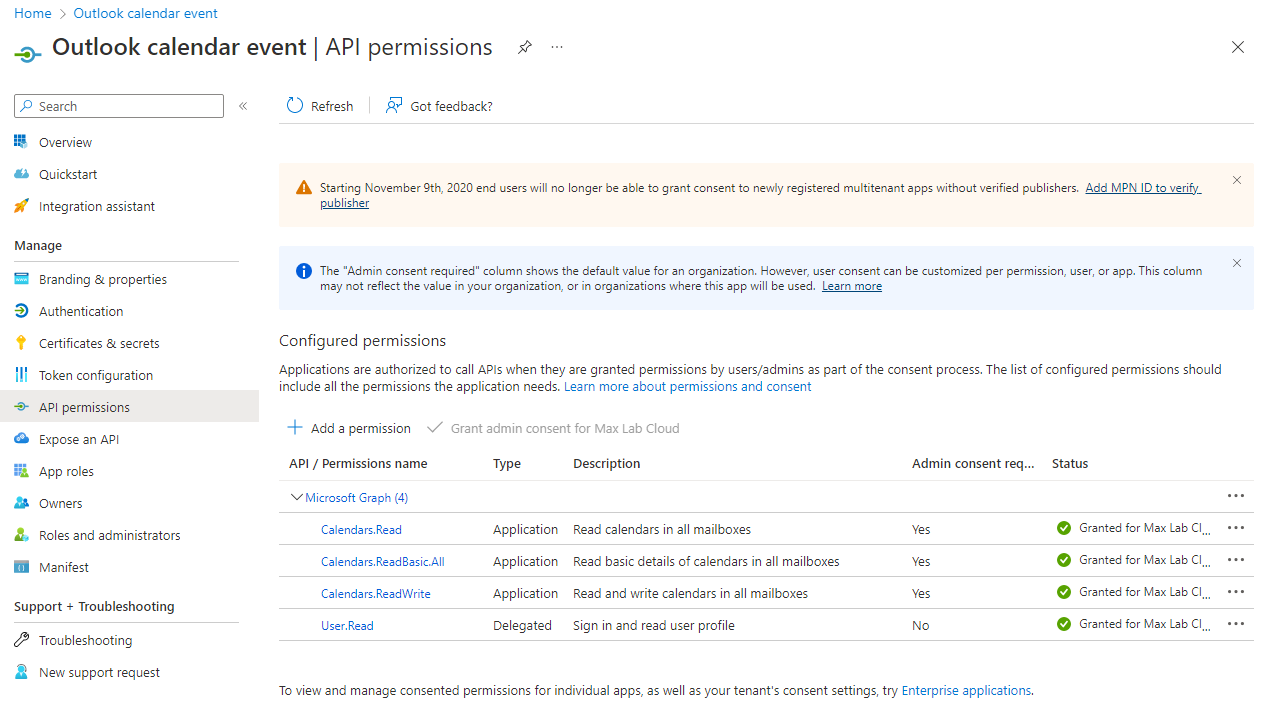Click Granted status for Calendars.Read row
The image size is (1267, 715).
(1134, 528)
